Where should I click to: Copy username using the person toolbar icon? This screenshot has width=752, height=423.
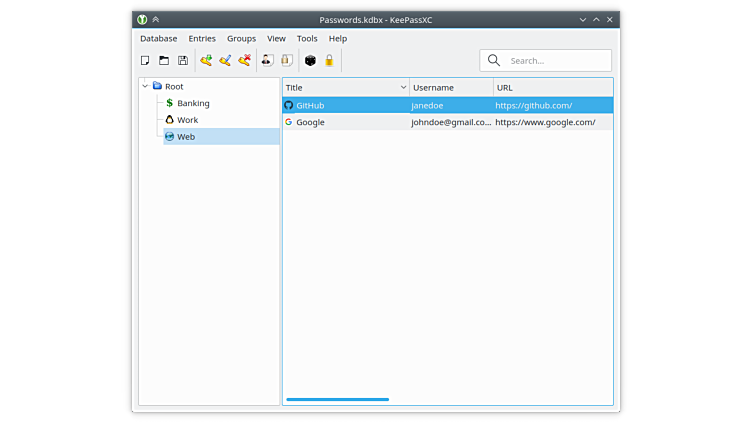pos(268,61)
